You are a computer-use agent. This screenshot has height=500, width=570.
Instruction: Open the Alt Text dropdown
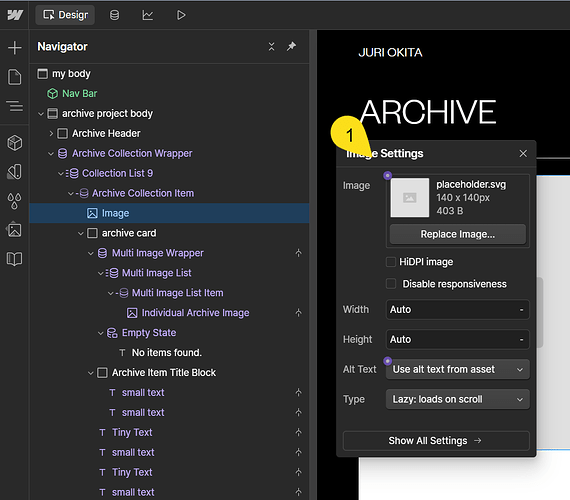457,369
